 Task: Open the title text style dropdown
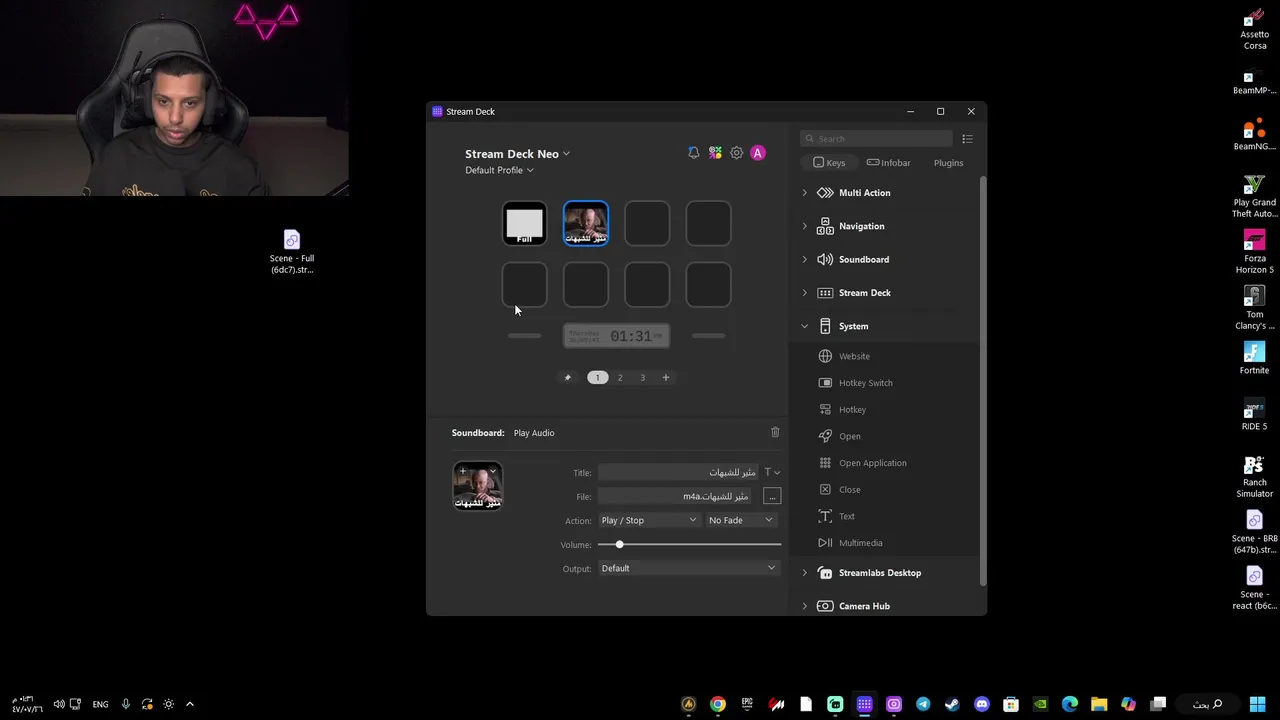tap(772, 473)
